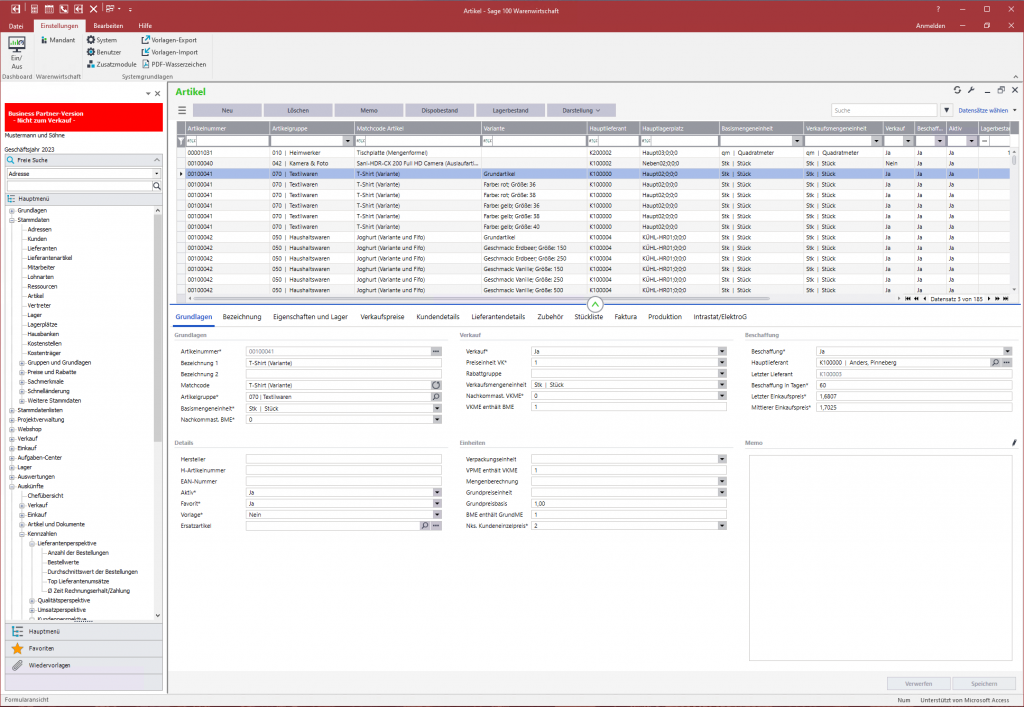Refresh the Matchcode field with the reload icon
The width and height of the screenshot is (1024, 707).
tap(436, 384)
